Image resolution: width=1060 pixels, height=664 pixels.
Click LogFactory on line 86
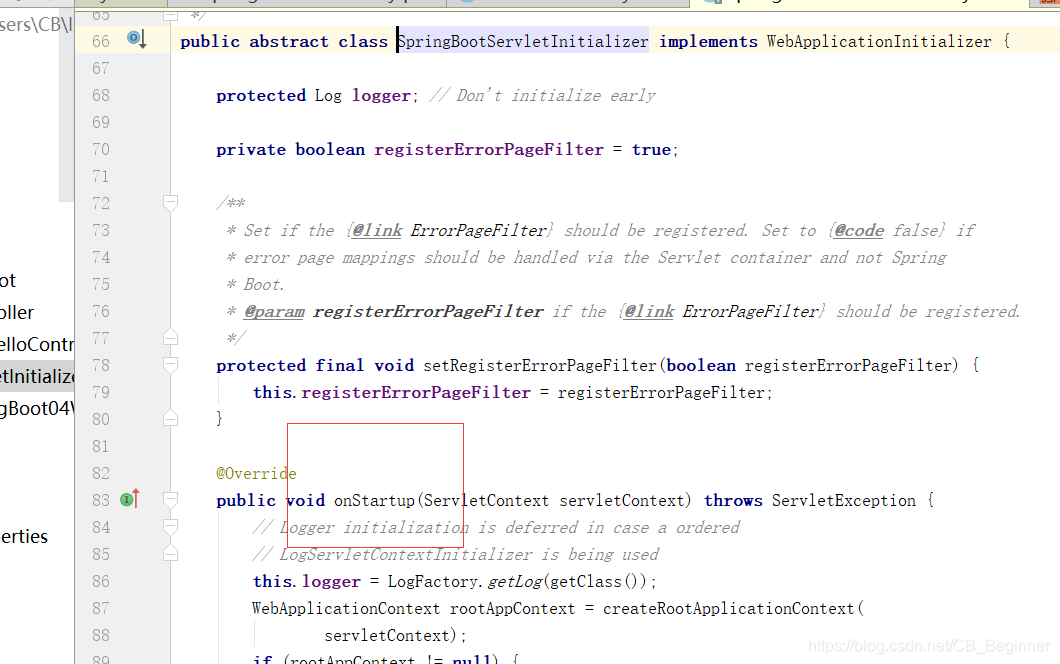pyautogui.click(x=432, y=582)
